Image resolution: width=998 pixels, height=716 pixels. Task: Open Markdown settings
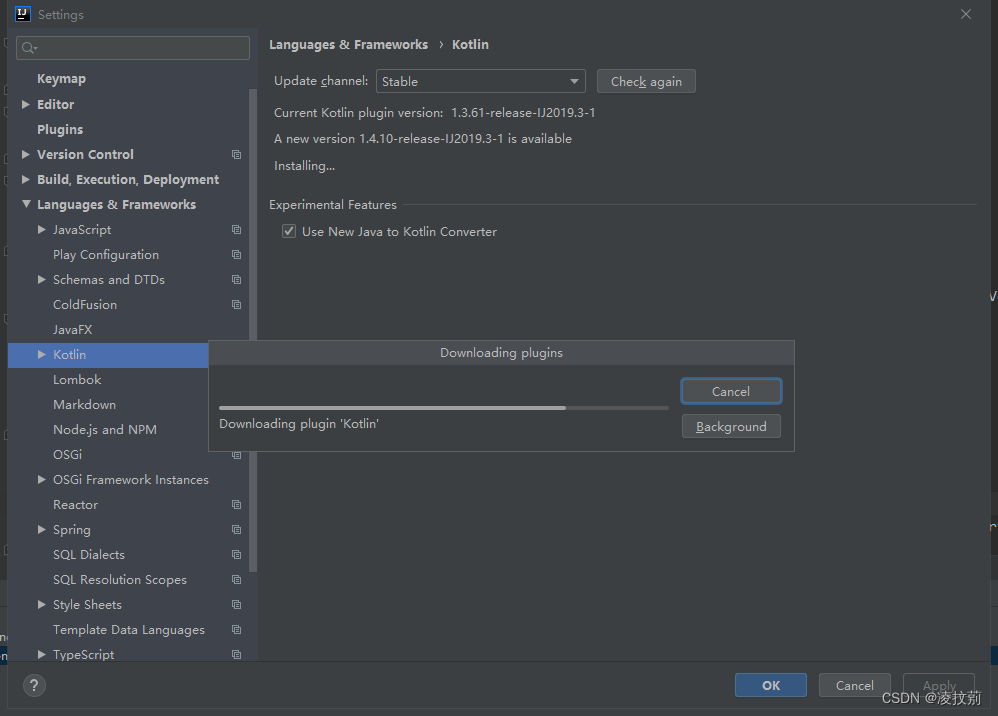[x=84, y=405]
